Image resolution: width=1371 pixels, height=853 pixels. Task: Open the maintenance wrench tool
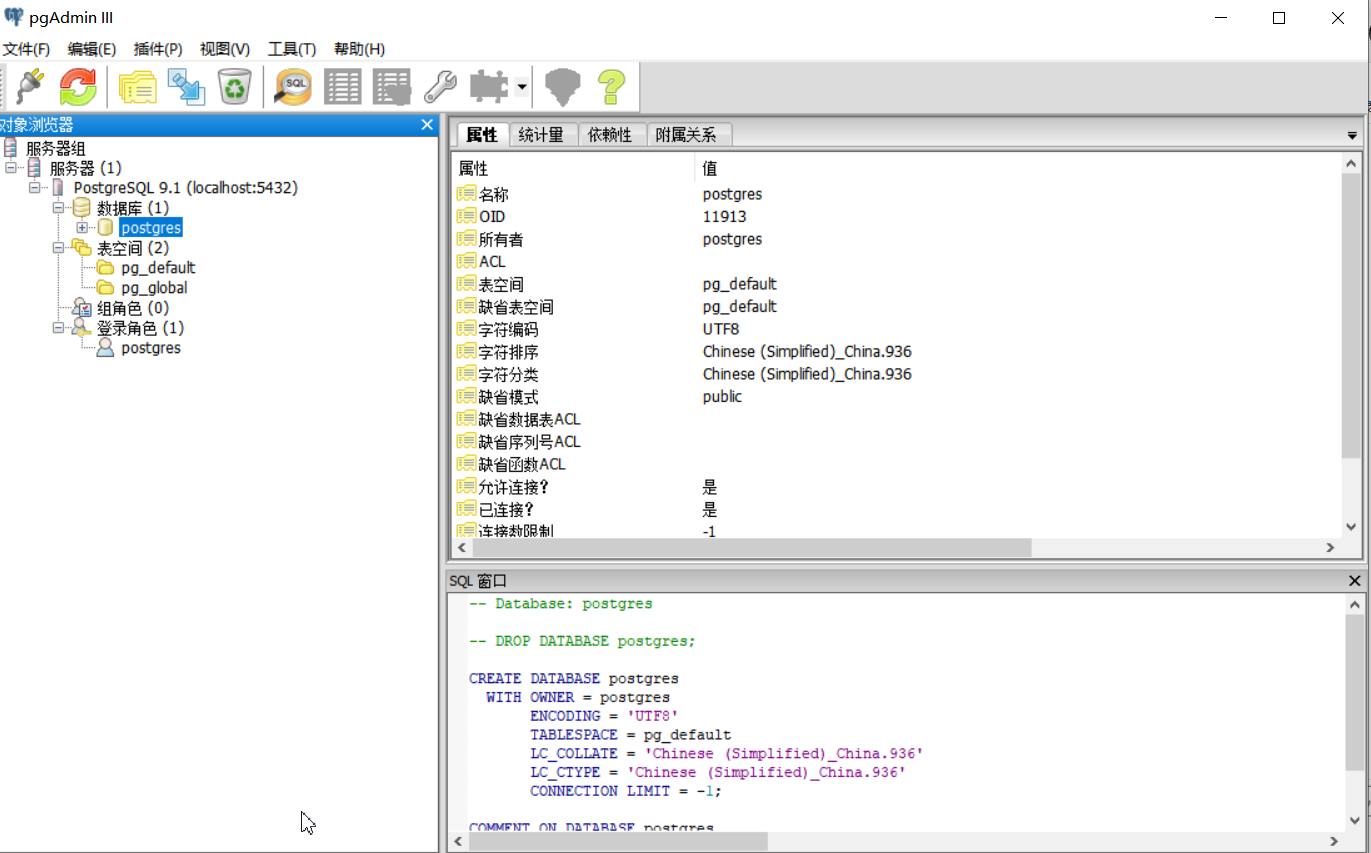click(440, 87)
